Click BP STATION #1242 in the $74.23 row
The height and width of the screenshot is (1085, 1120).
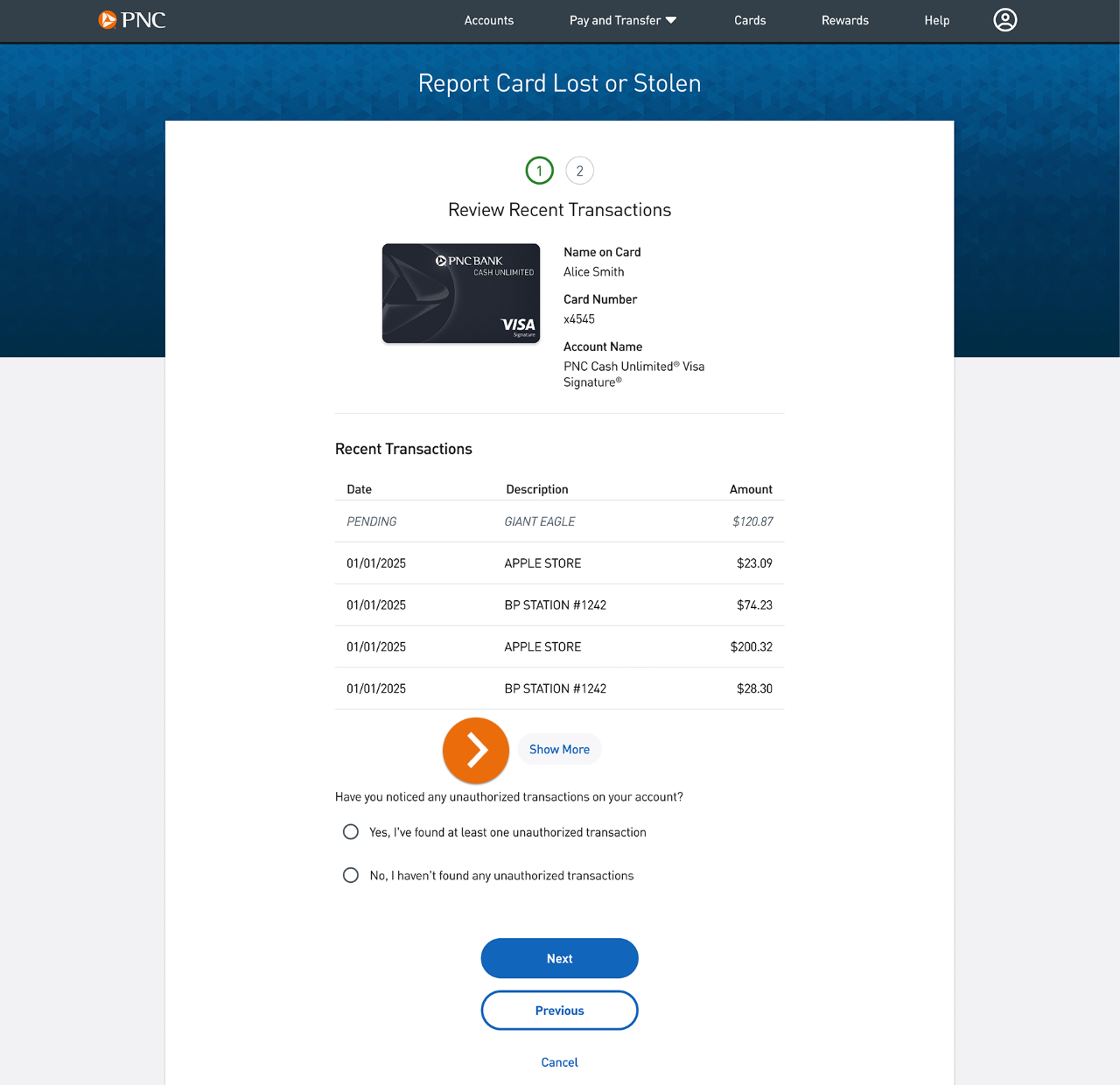click(556, 605)
